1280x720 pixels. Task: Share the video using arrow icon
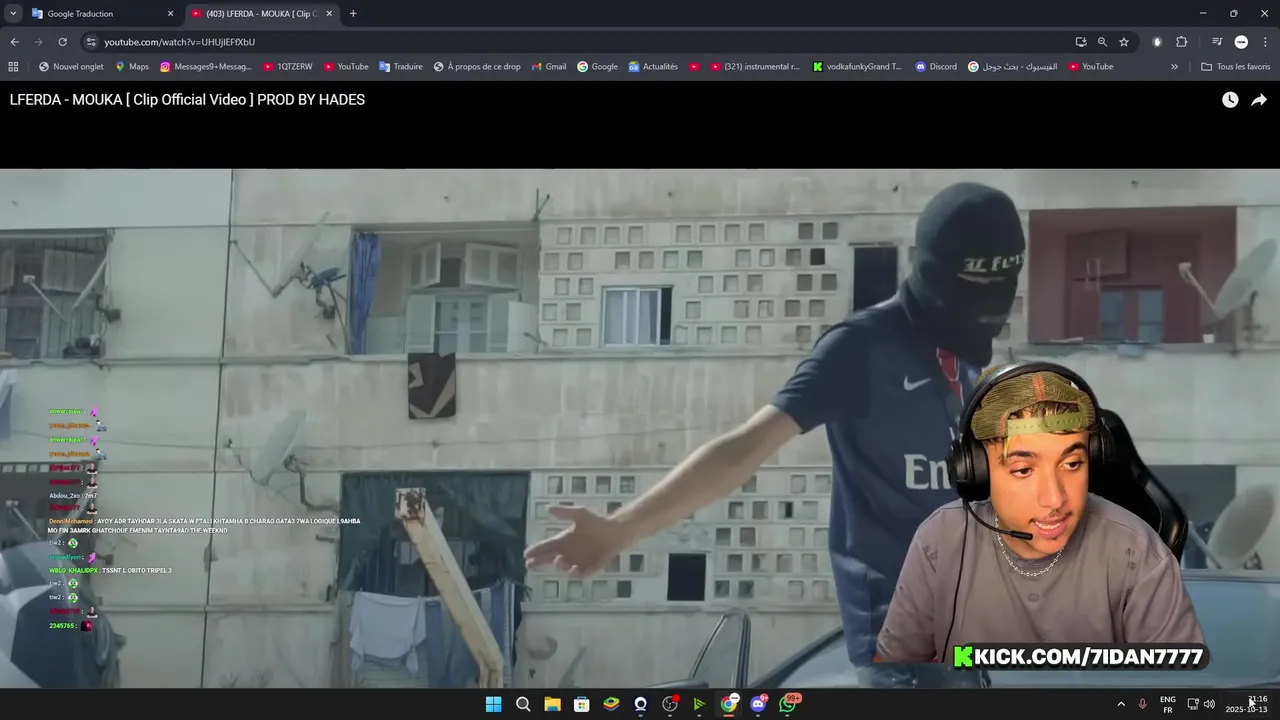pyautogui.click(x=1259, y=100)
